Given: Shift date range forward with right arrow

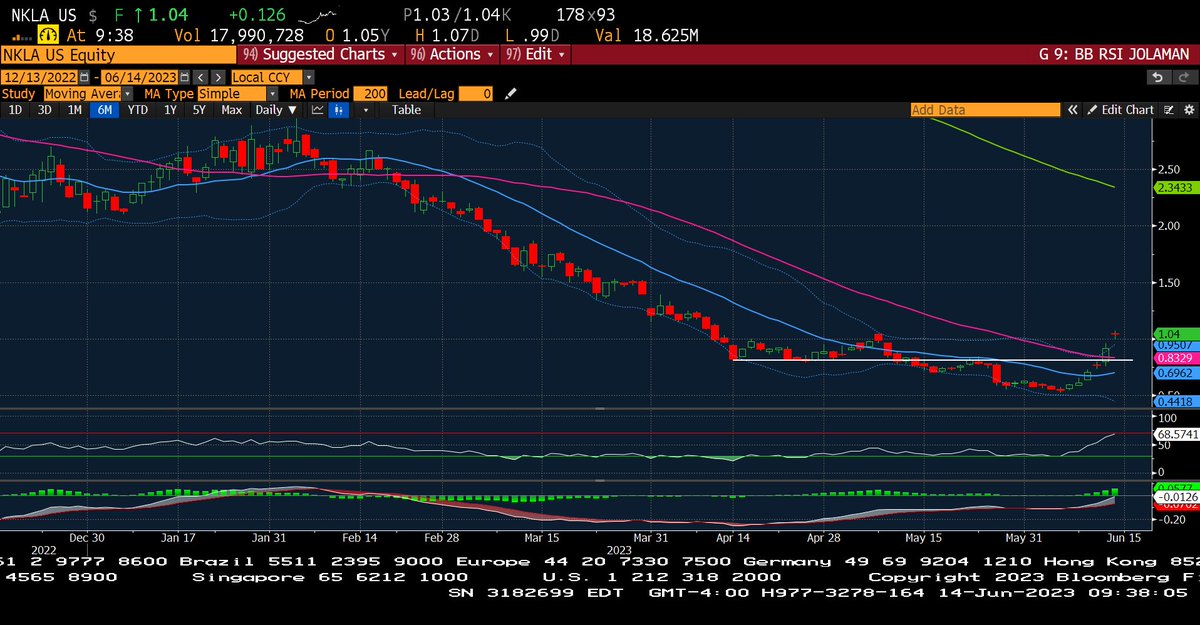Looking at the screenshot, I should click(x=217, y=77).
